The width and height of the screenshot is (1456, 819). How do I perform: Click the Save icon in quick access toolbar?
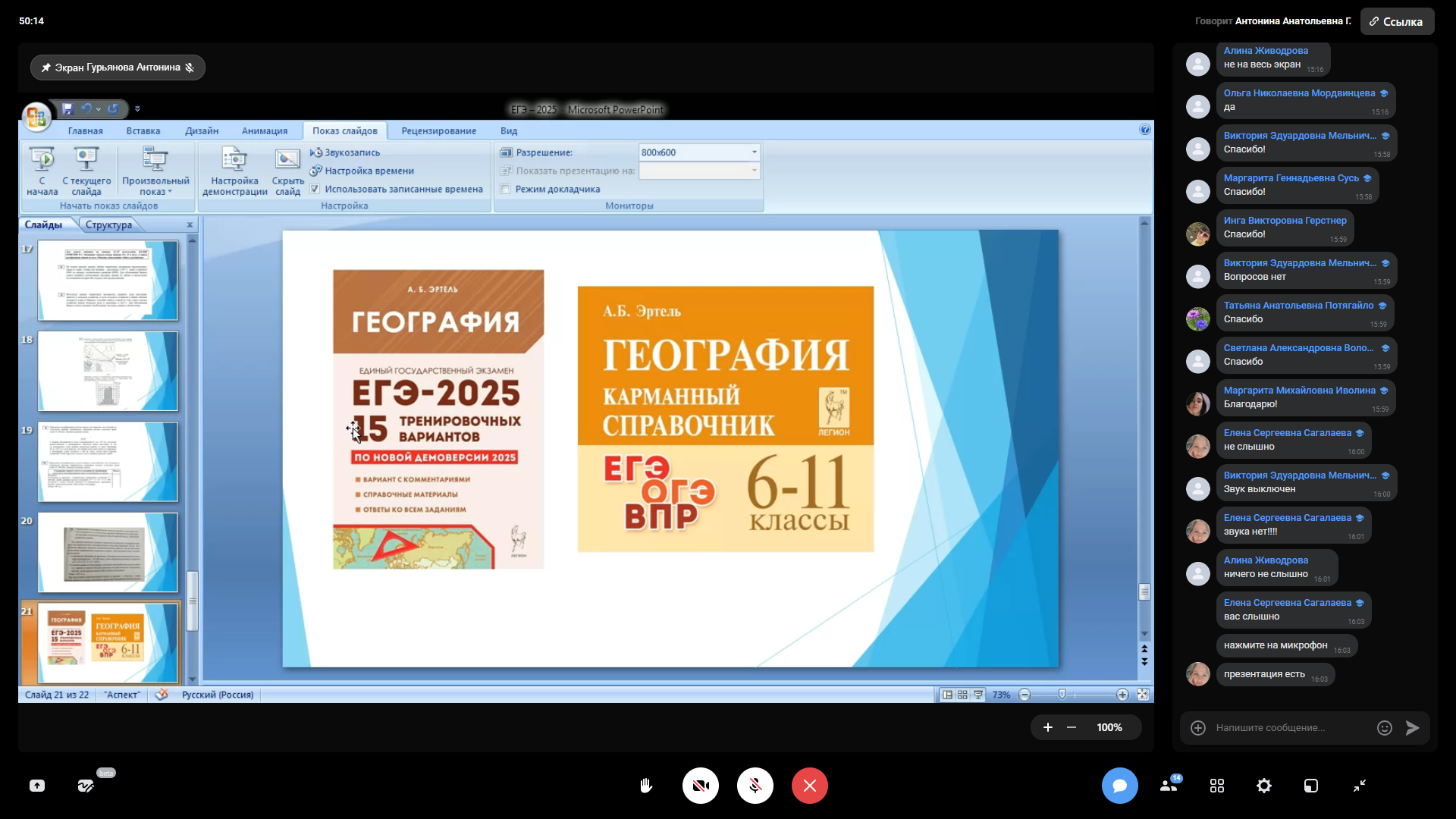coord(67,109)
